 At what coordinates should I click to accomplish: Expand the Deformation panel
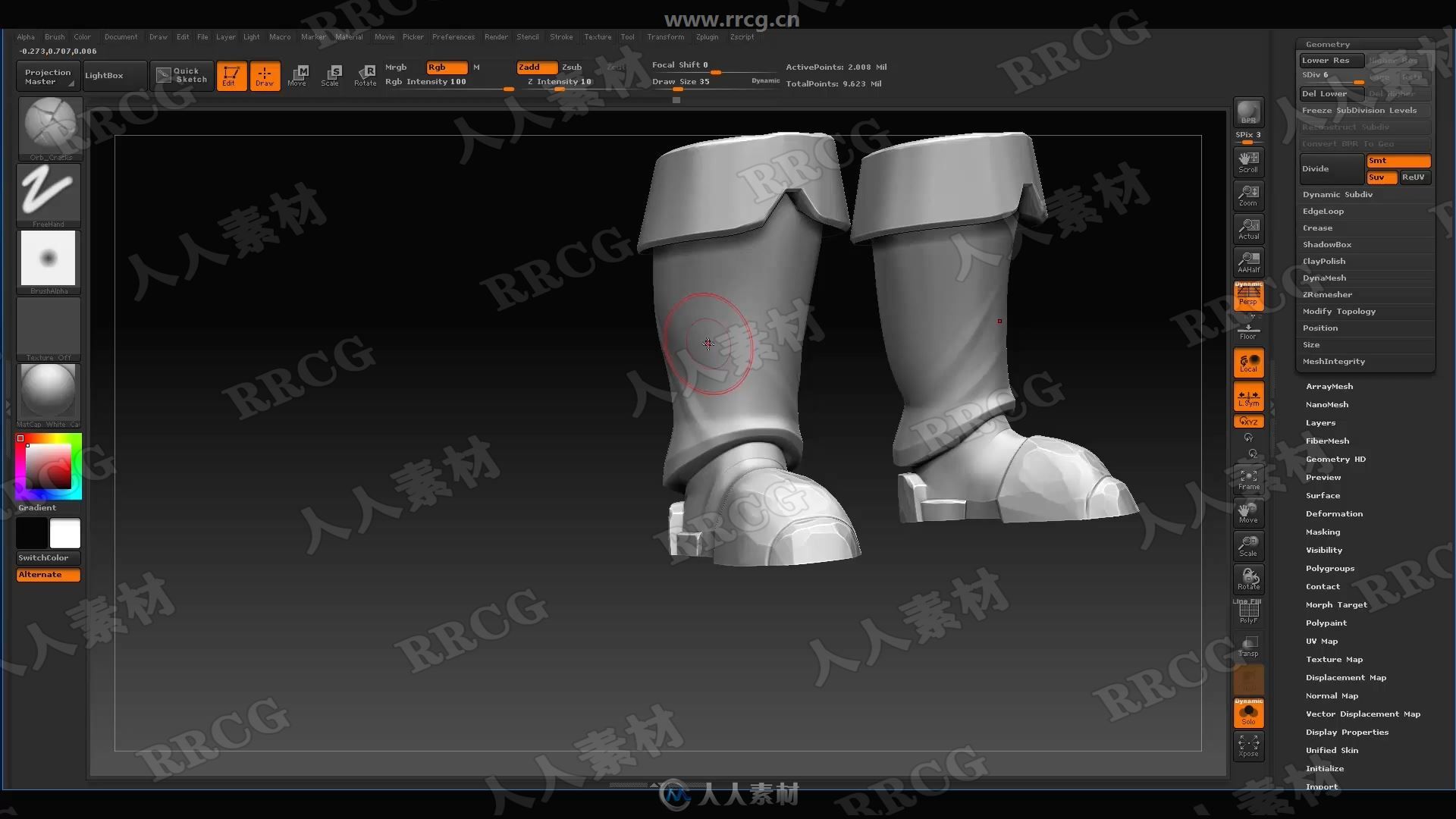tap(1335, 513)
